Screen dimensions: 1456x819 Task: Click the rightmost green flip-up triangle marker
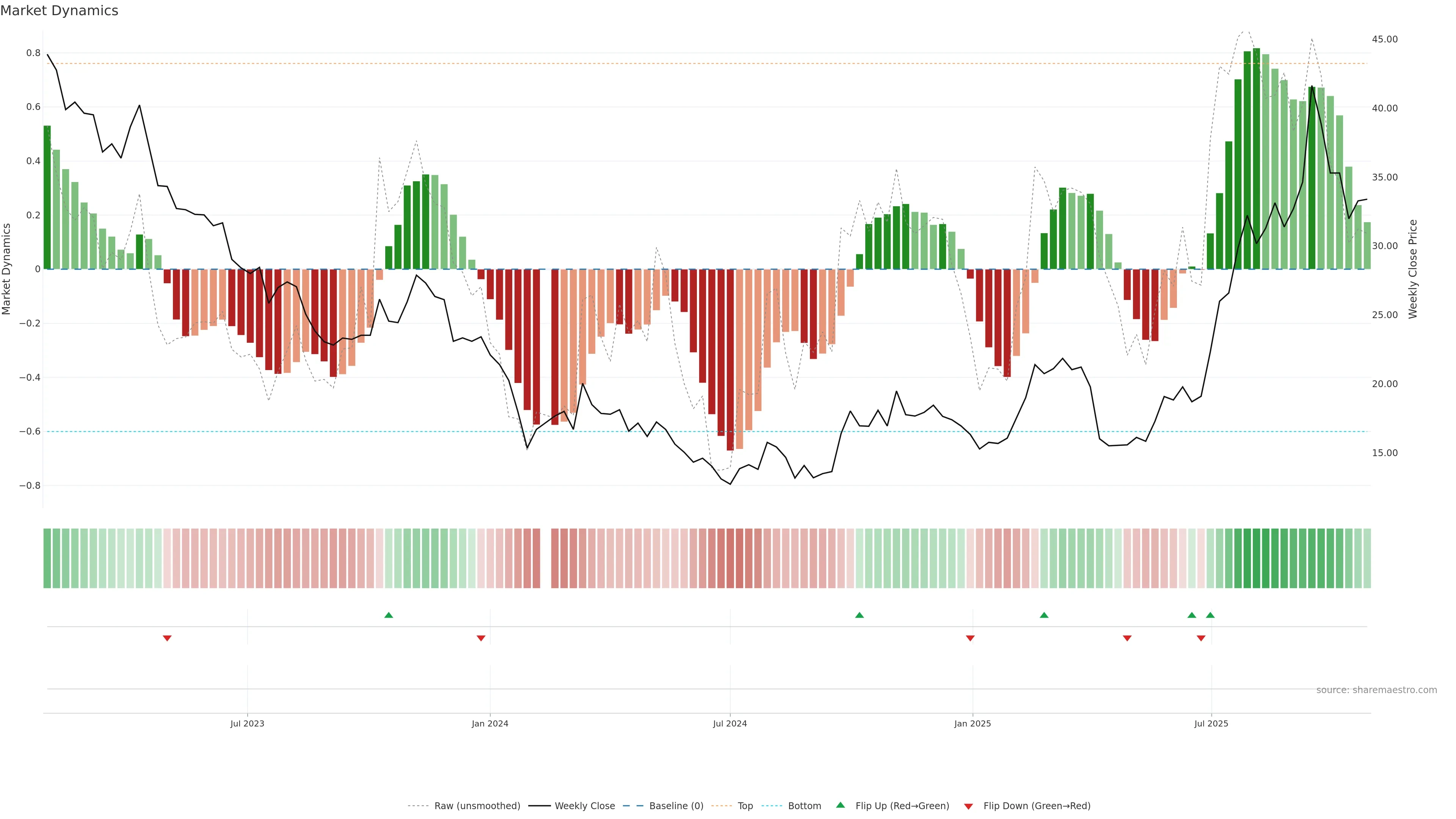pos(1210,615)
